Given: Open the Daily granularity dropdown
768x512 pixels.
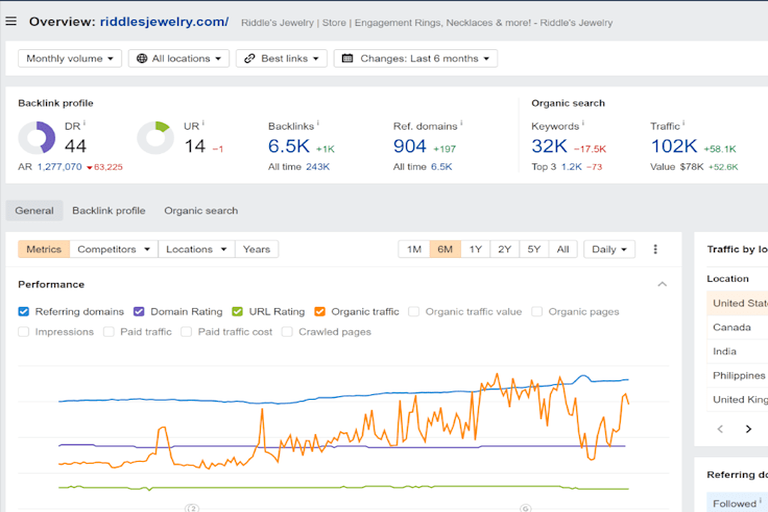Looking at the screenshot, I should tap(609, 249).
